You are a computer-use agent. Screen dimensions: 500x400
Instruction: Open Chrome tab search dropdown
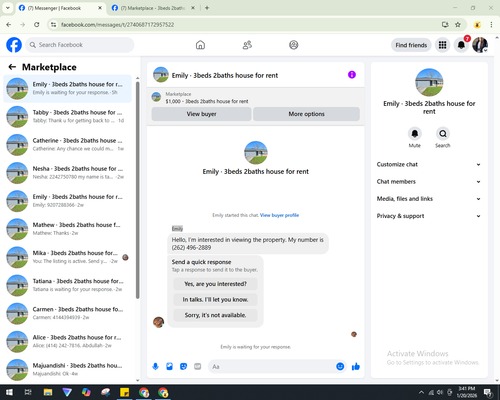[8, 8]
